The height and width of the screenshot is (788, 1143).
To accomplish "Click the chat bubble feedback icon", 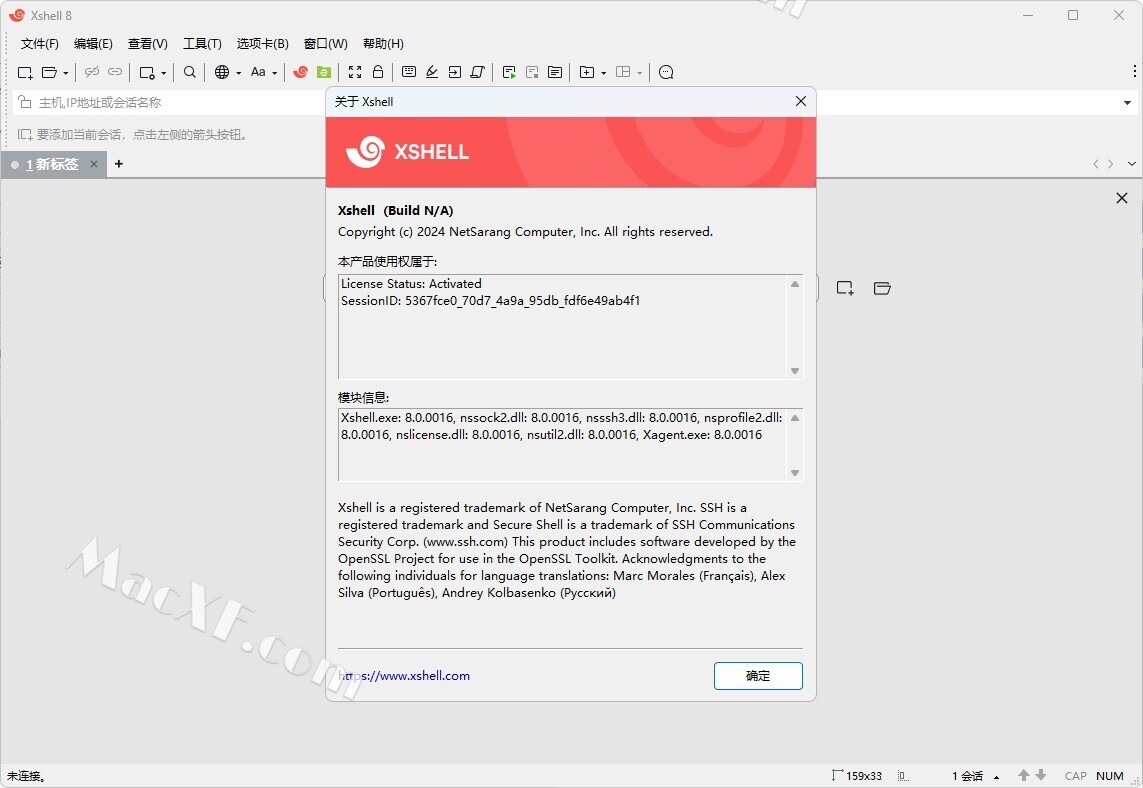I will tap(666, 72).
